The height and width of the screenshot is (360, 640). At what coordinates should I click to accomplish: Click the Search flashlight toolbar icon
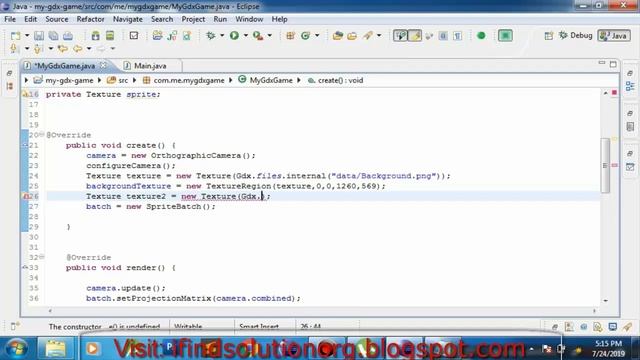point(367,36)
